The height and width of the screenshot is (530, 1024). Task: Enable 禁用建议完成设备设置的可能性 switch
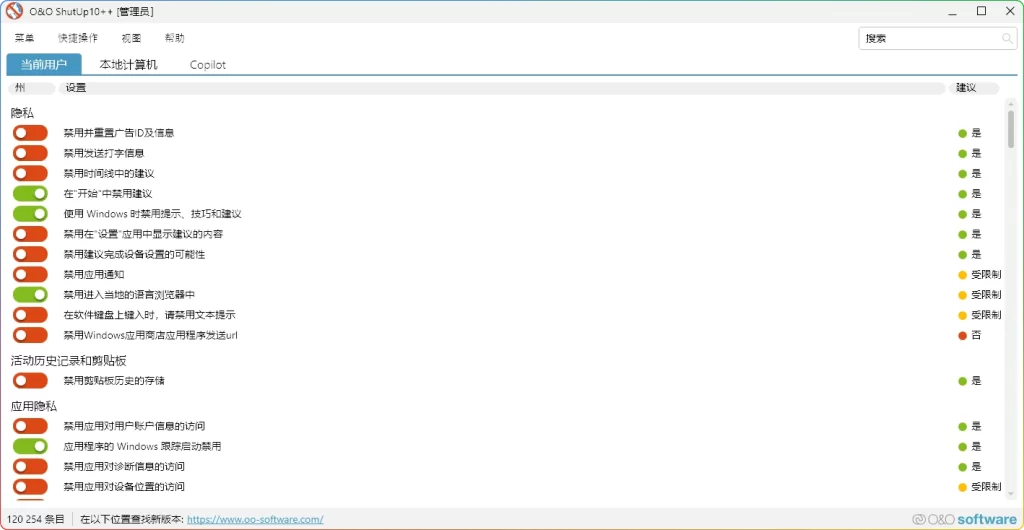click(x=30, y=255)
